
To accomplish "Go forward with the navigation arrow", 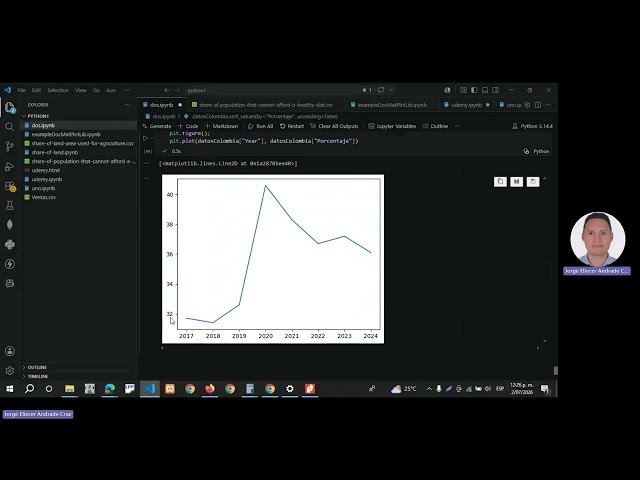I will 177,90.
